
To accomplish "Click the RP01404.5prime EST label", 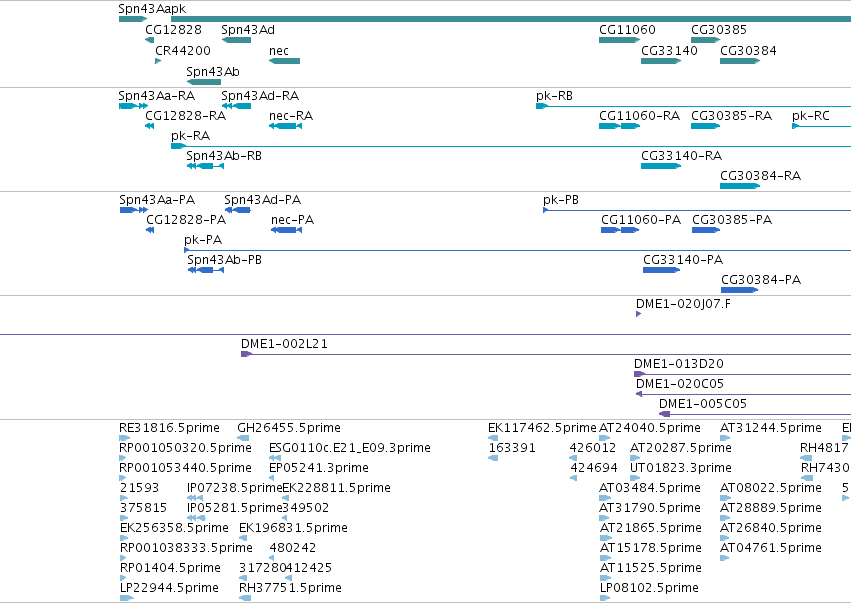I will 170,569.
